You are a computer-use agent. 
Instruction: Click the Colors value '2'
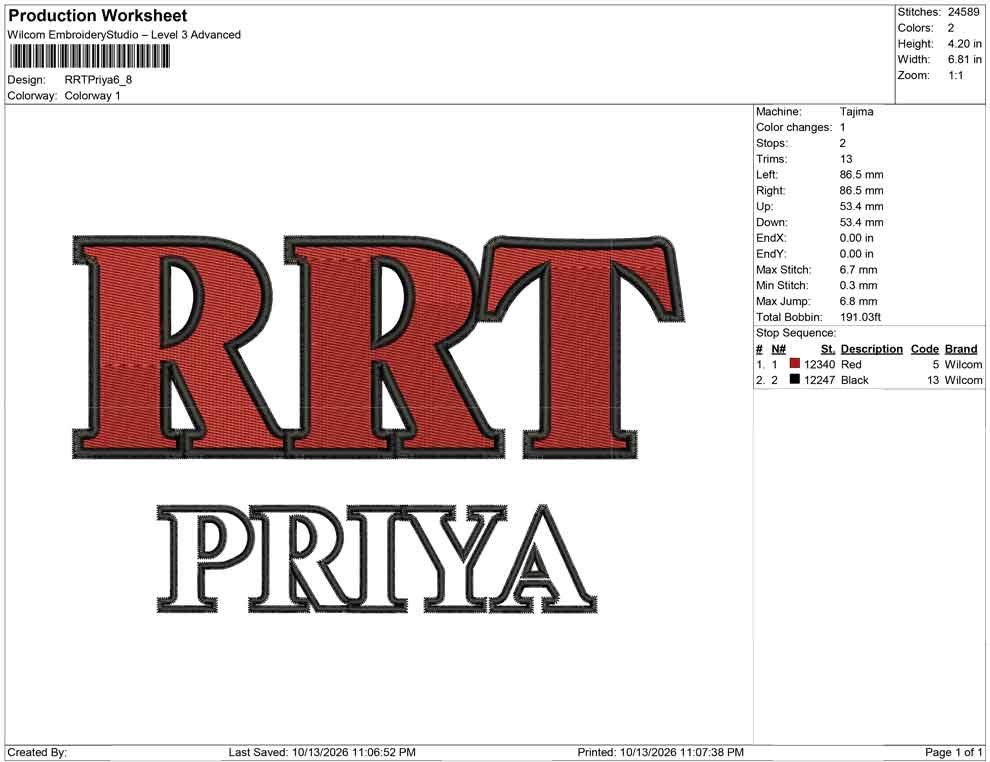coord(951,28)
